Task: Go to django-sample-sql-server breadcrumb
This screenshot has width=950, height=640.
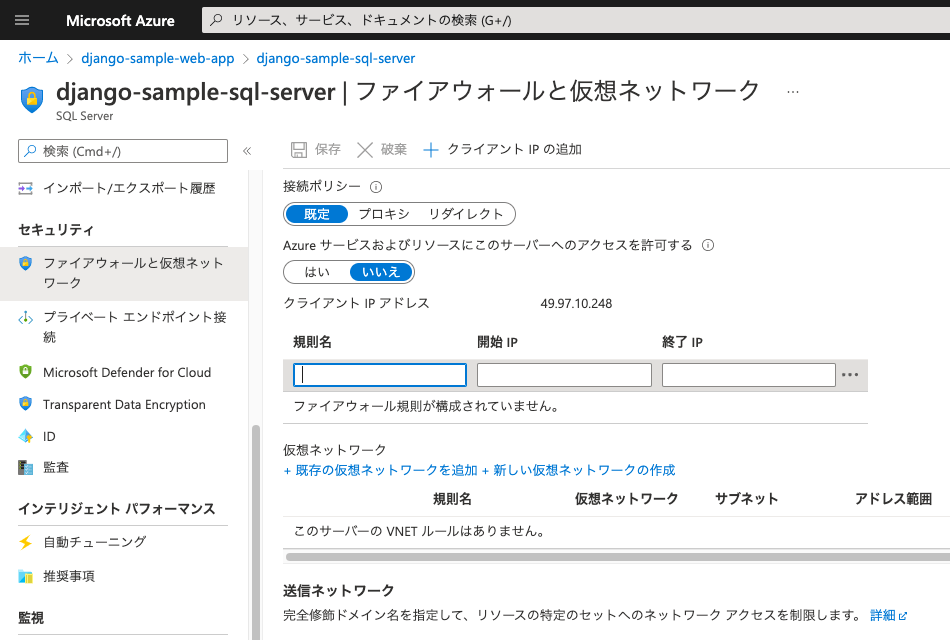Action: tap(336, 58)
